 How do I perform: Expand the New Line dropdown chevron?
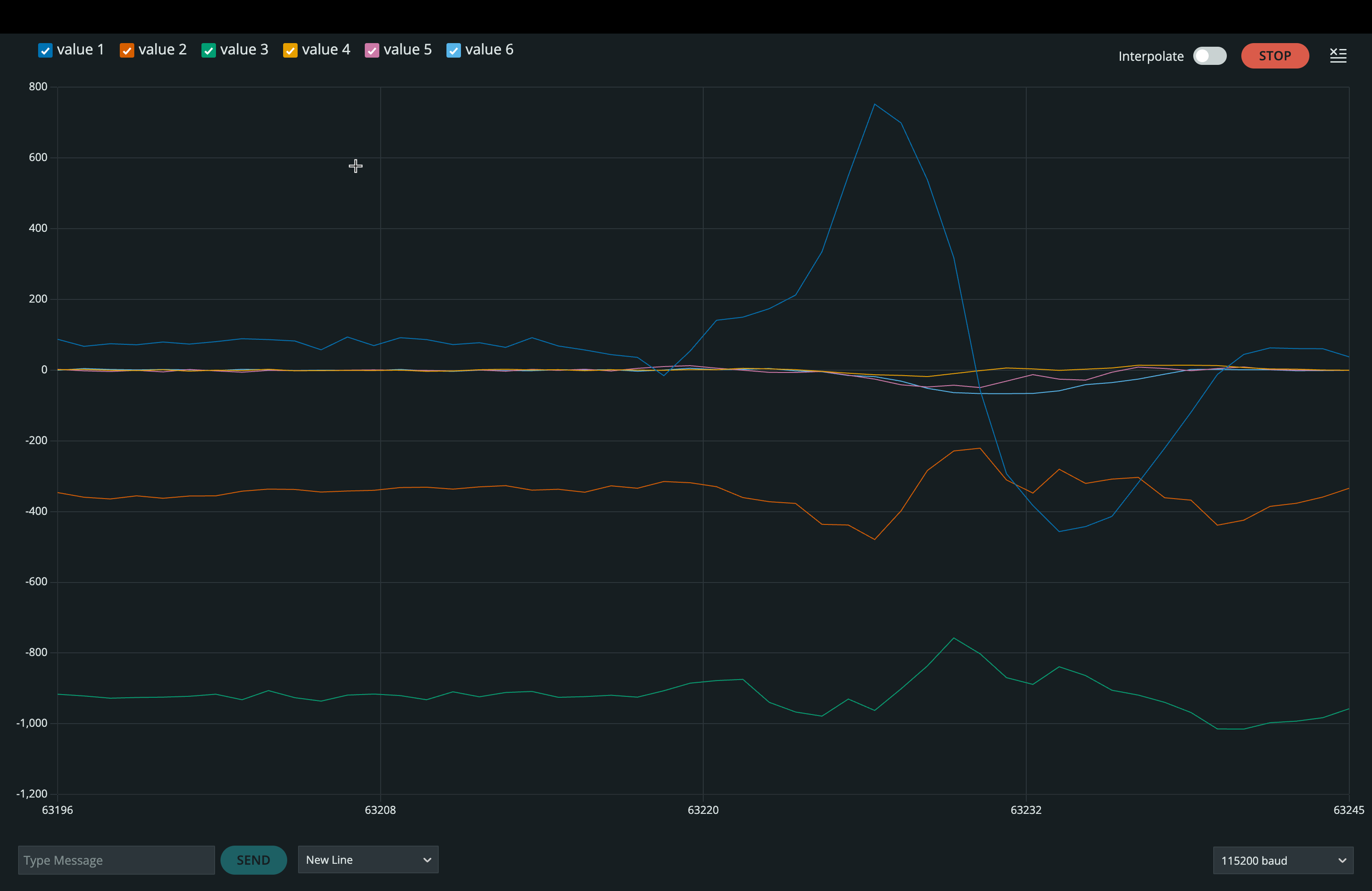[426, 859]
